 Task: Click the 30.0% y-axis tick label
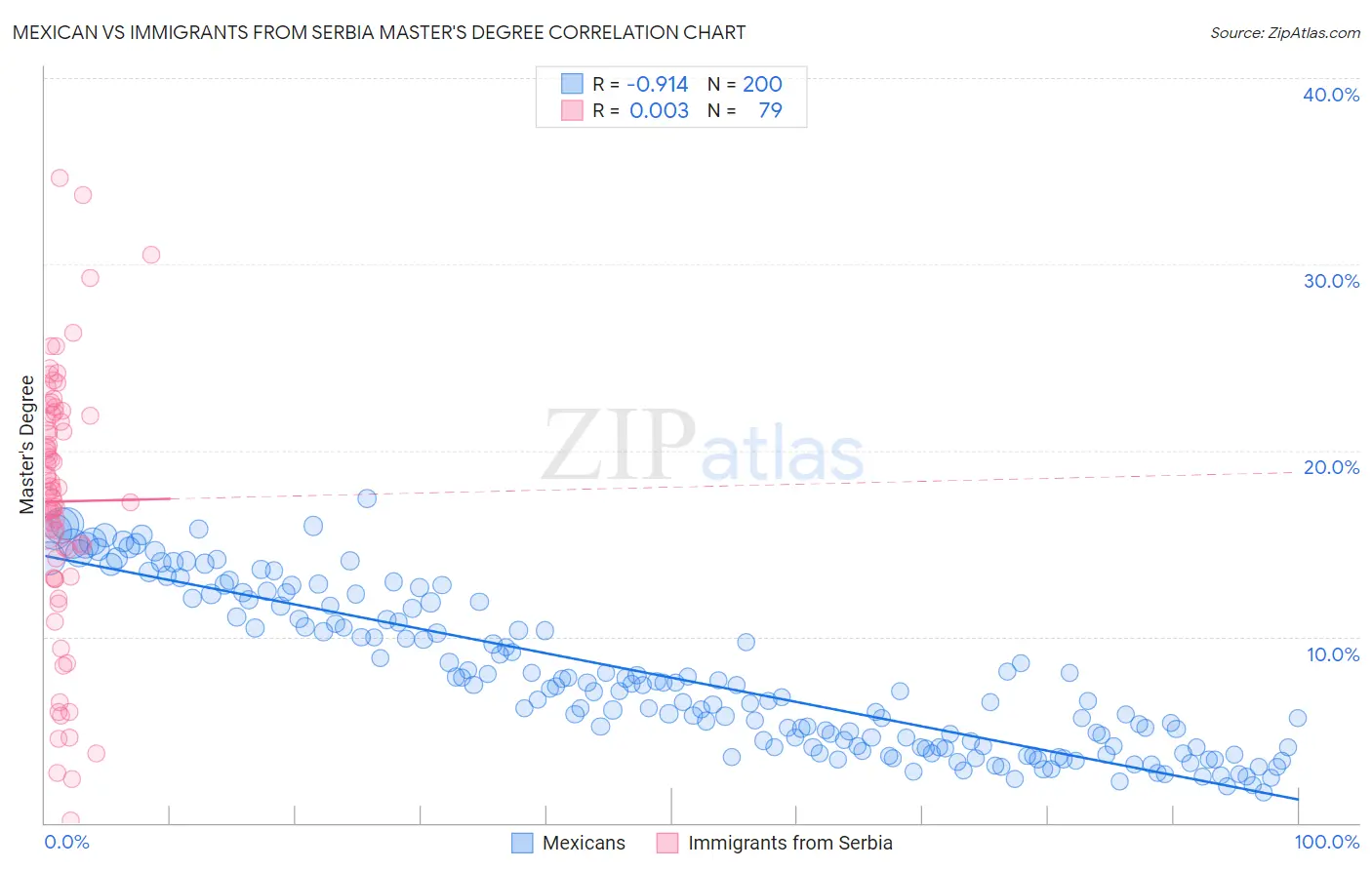click(1331, 281)
